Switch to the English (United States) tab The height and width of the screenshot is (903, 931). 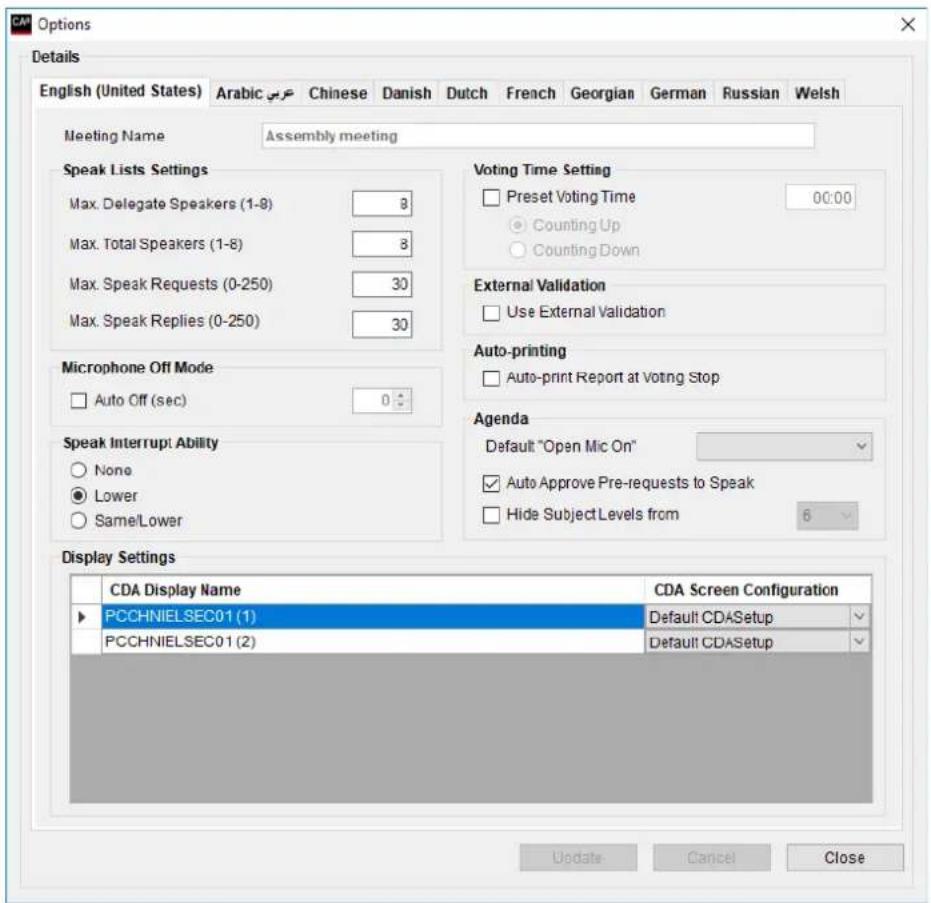pyautogui.click(x=121, y=91)
